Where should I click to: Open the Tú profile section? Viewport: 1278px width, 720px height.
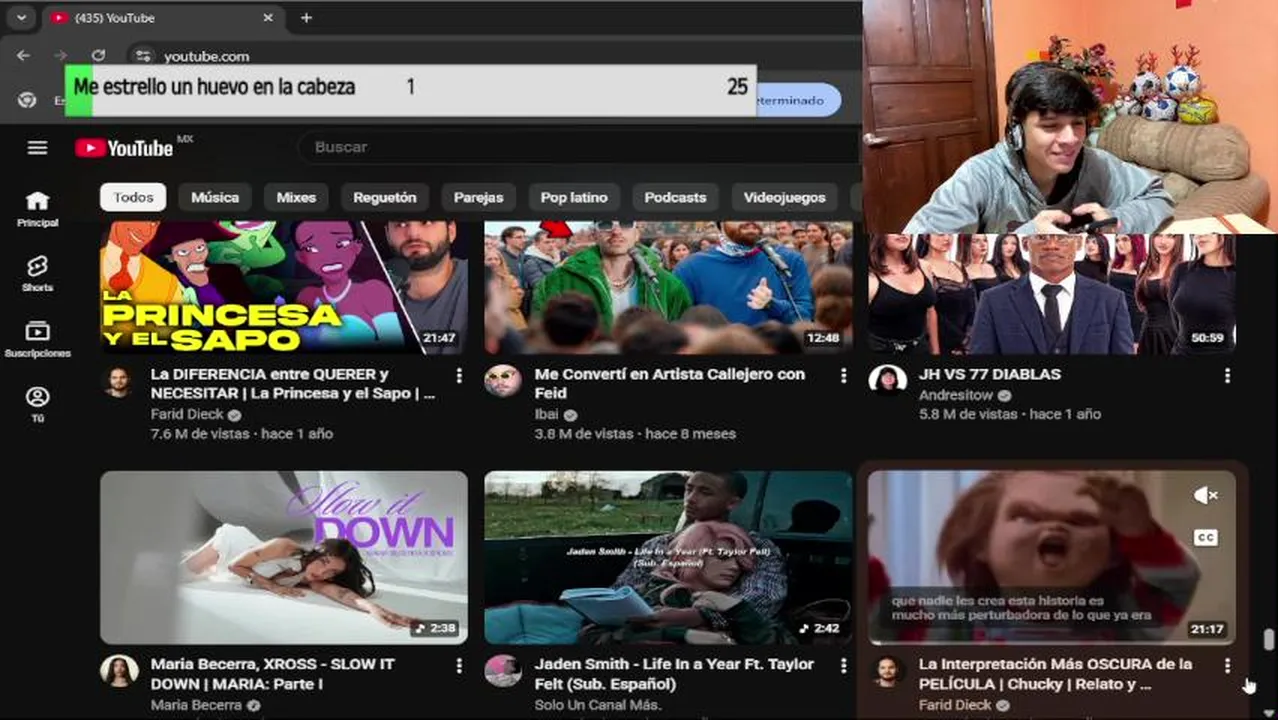click(x=37, y=404)
